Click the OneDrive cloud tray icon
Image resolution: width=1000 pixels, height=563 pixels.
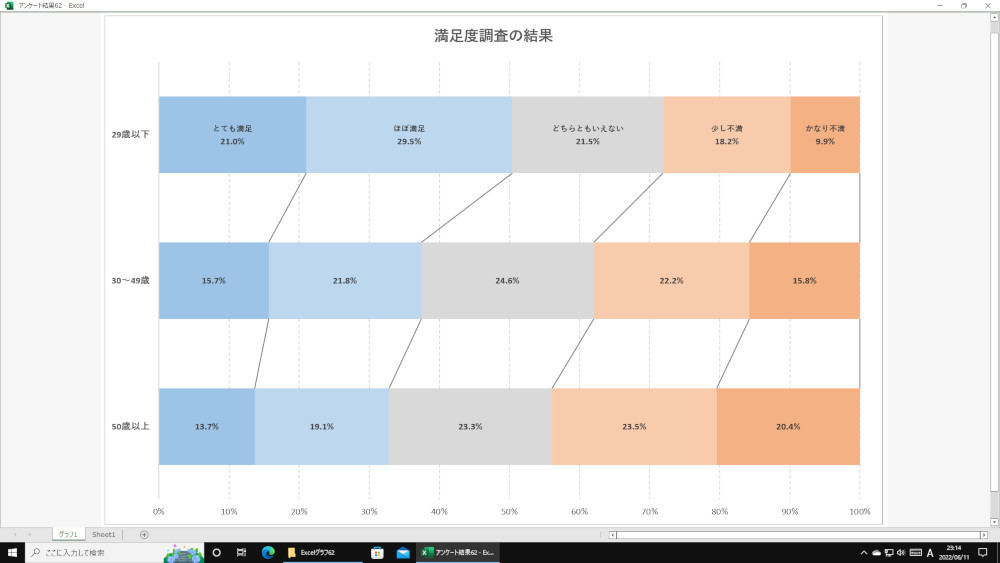[876, 553]
